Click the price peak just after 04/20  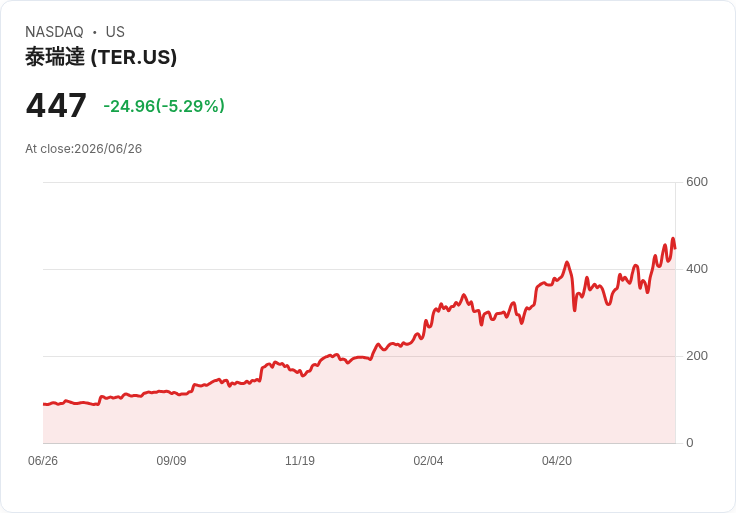567,262
